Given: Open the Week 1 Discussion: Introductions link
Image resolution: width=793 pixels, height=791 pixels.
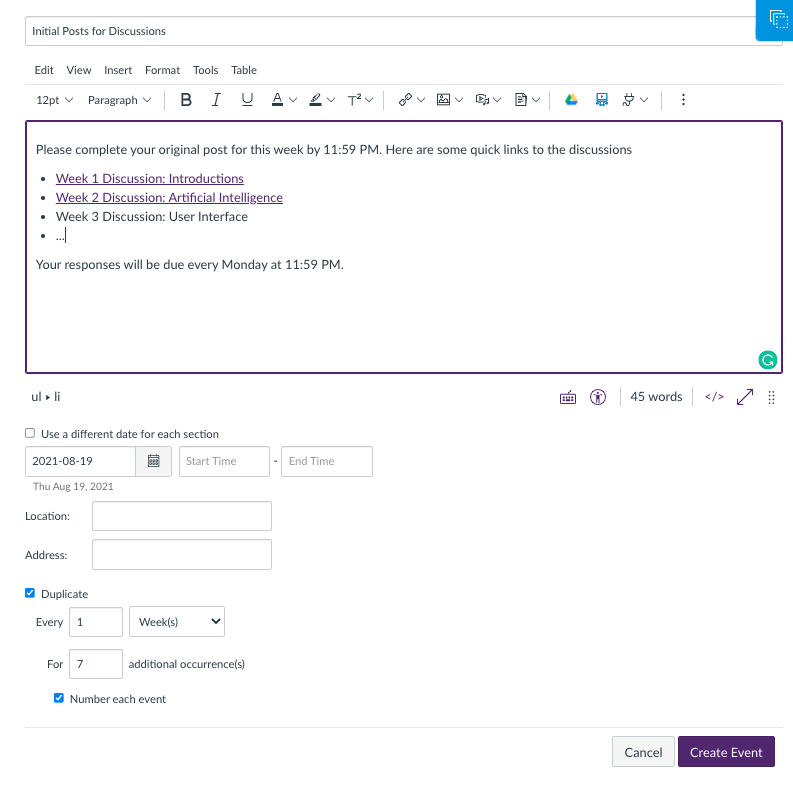Looking at the screenshot, I should point(149,179).
